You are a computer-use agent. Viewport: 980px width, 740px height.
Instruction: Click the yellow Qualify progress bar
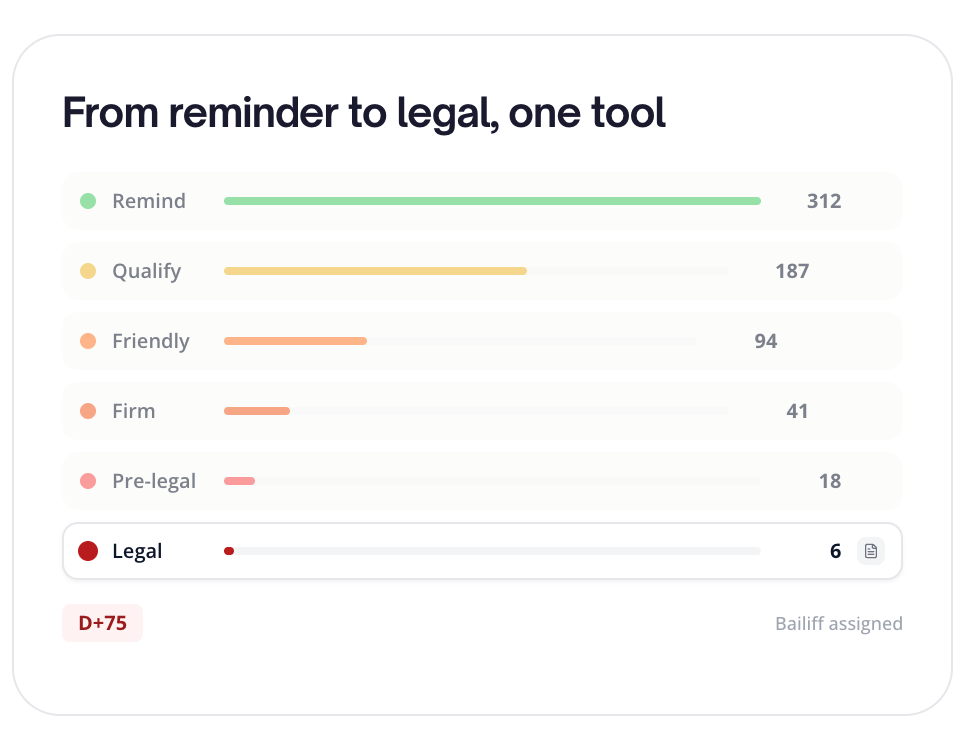[x=375, y=271]
